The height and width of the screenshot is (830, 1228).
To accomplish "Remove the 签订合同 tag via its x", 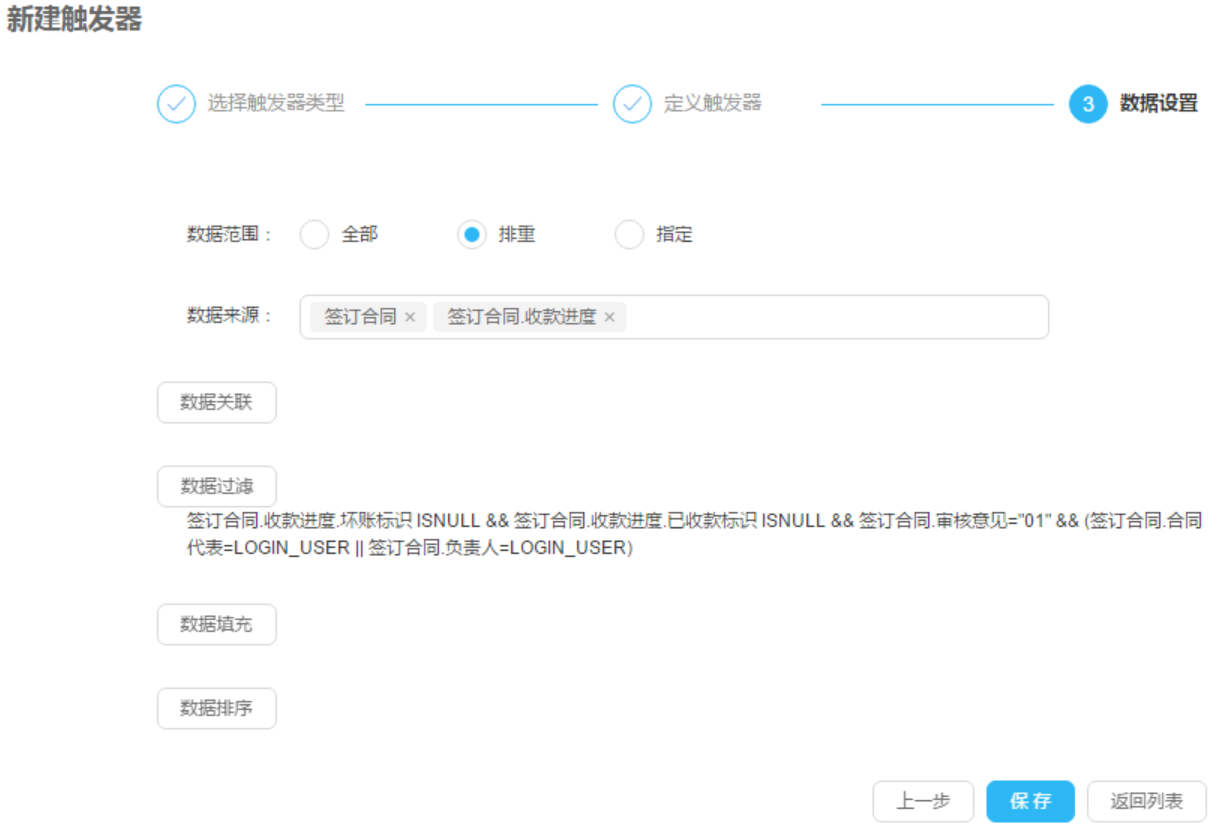I will [410, 318].
